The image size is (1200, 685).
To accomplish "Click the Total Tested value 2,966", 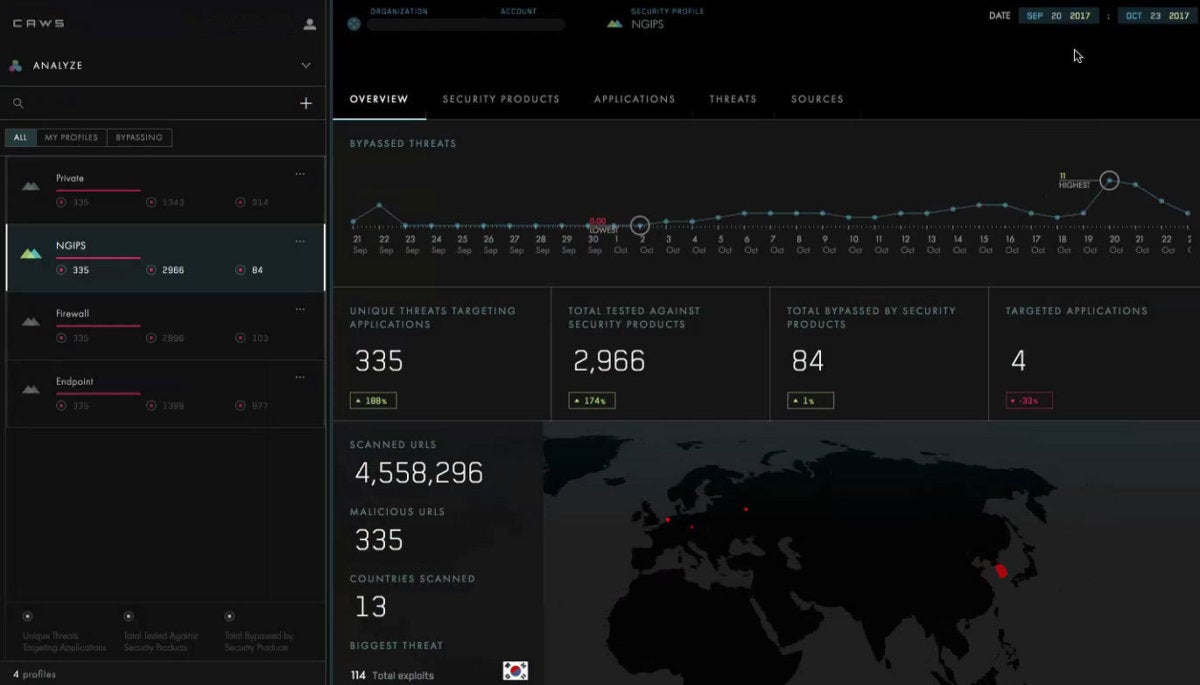I will point(609,361).
